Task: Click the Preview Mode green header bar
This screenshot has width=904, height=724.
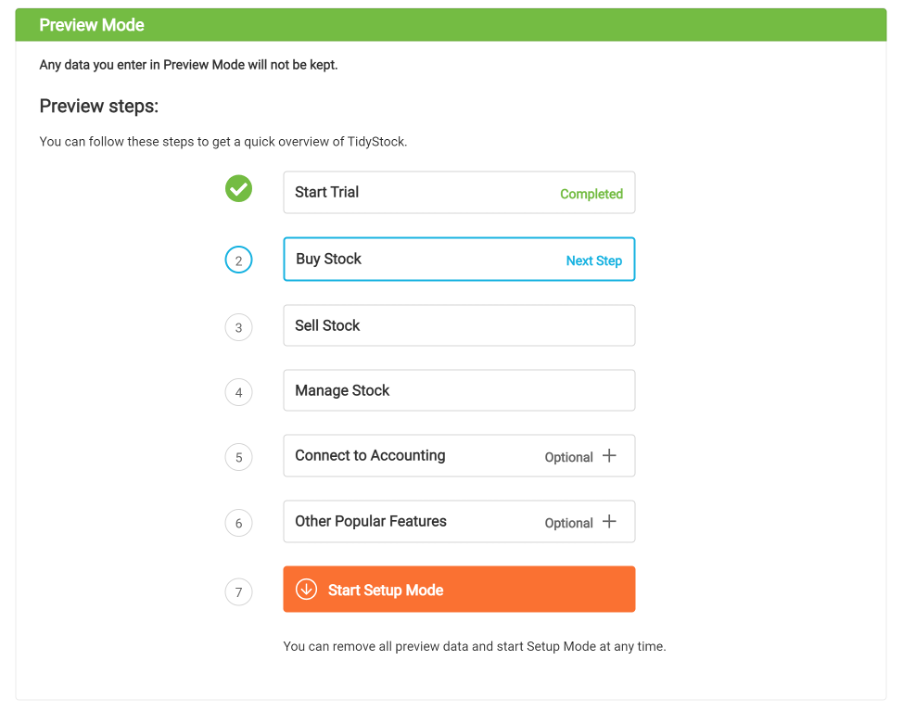Action: (x=451, y=25)
